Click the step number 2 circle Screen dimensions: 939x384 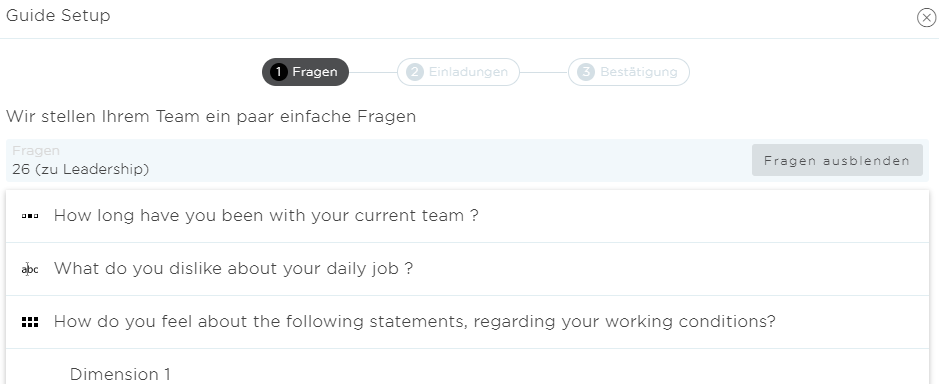pos(414,72)
